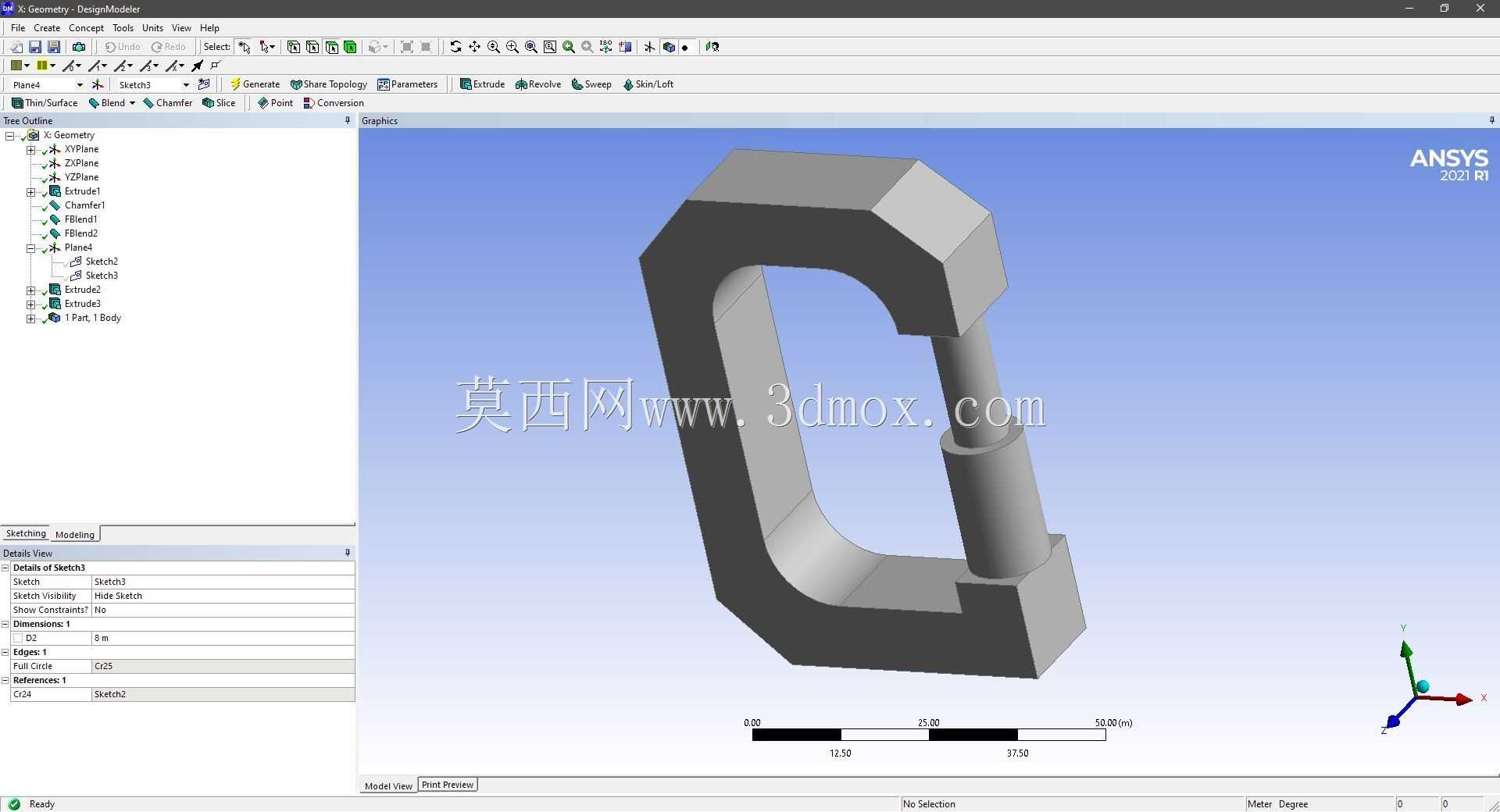1500x812 pixels.
Task: Open the Create menu
Action: pyautogui.click(x=47, y=27)
